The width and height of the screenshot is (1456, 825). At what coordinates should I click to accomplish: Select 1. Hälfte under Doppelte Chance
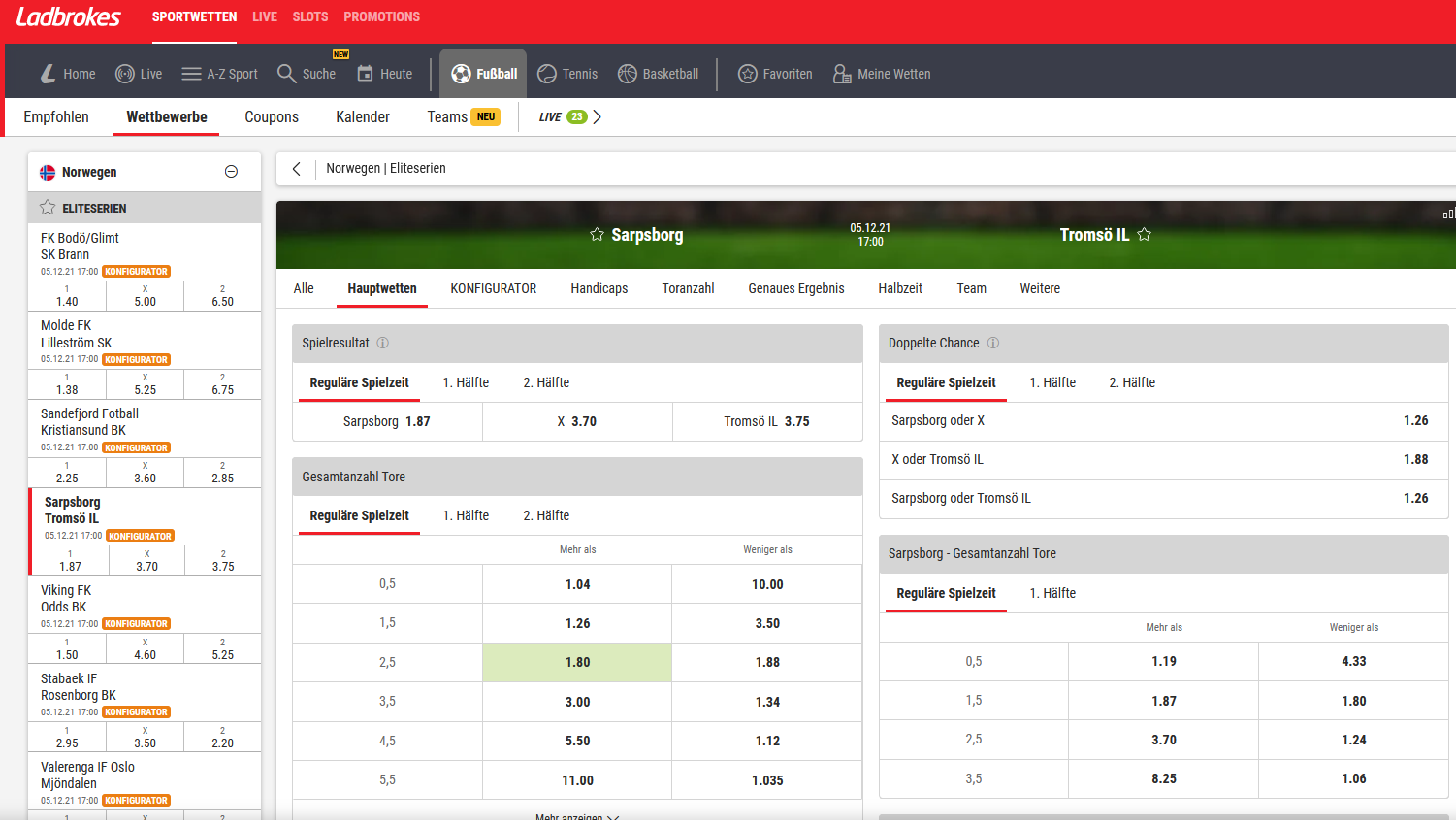1052,382
